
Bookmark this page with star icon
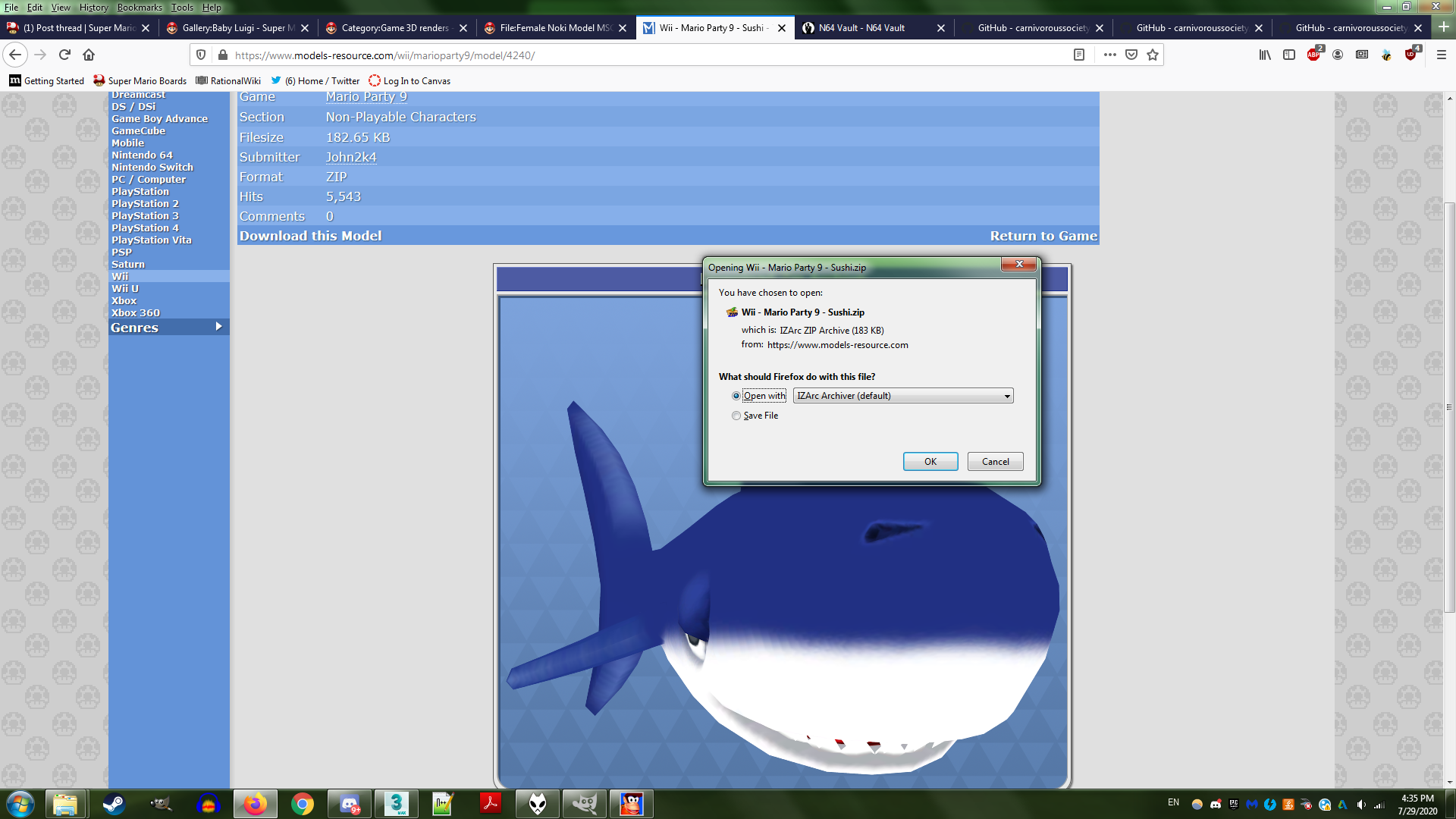pyautogui.click(x=1153, y=55)
